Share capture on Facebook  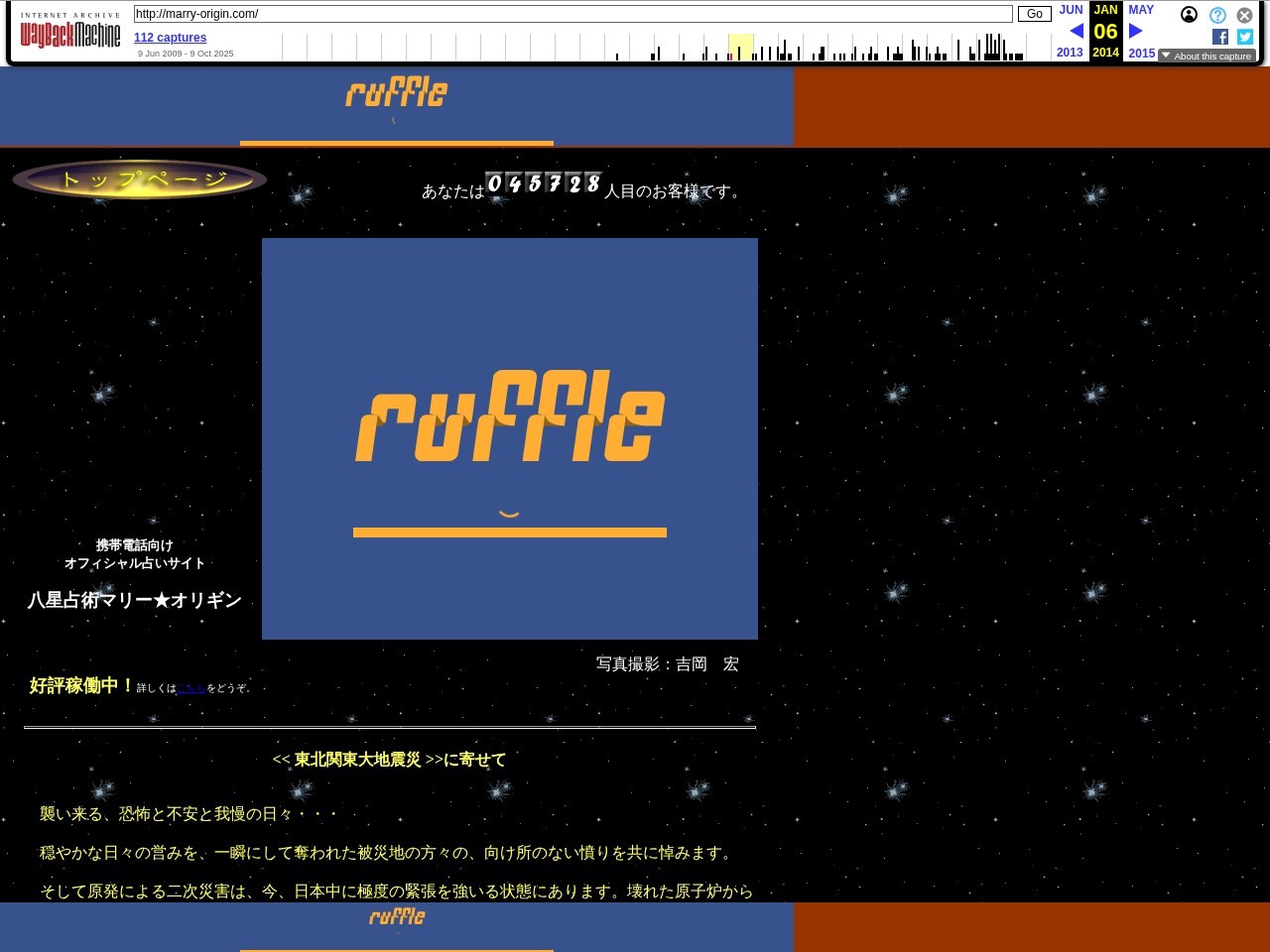[1220, 37]
